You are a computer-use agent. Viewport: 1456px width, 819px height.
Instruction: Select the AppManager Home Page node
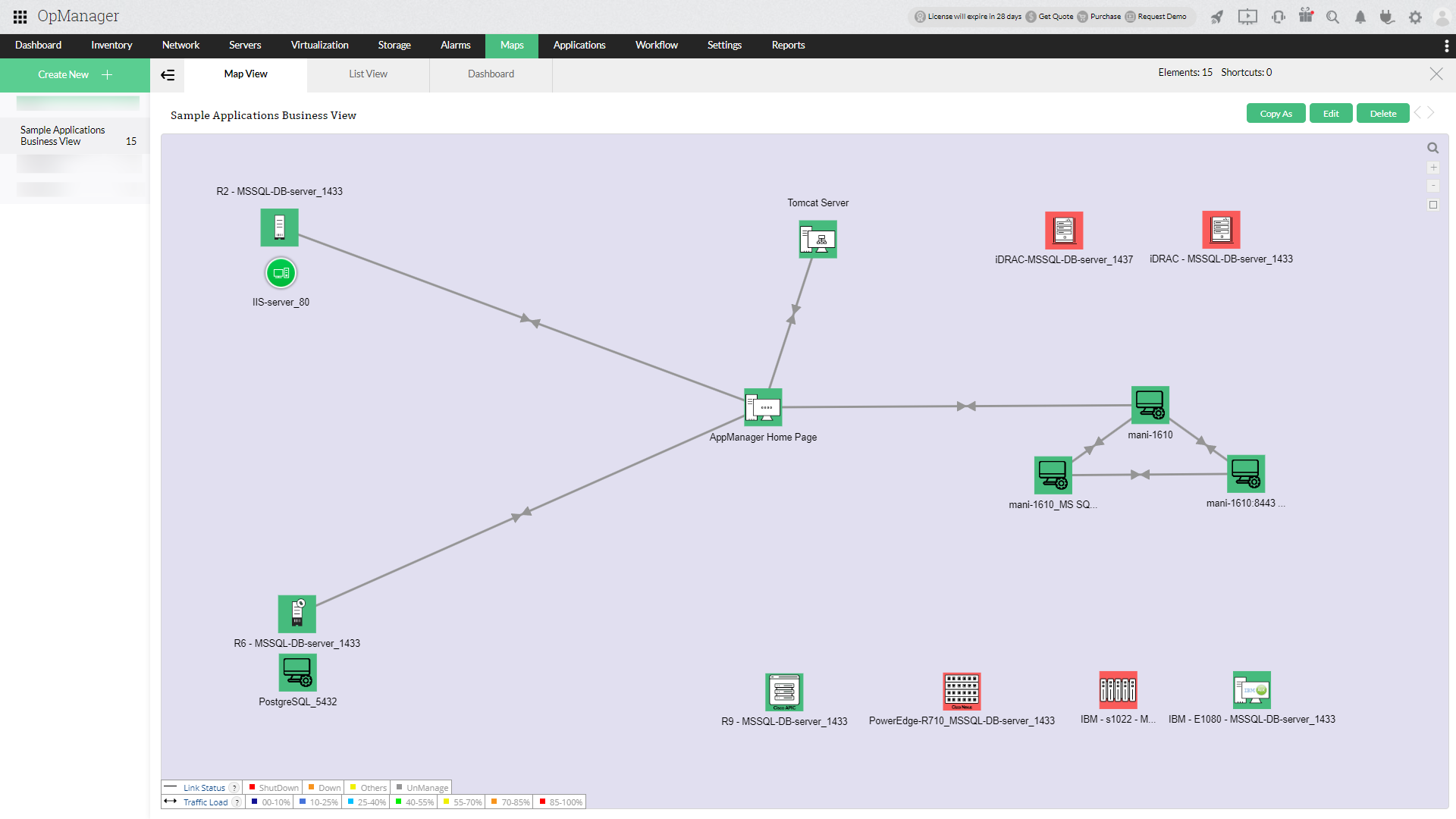763,407
